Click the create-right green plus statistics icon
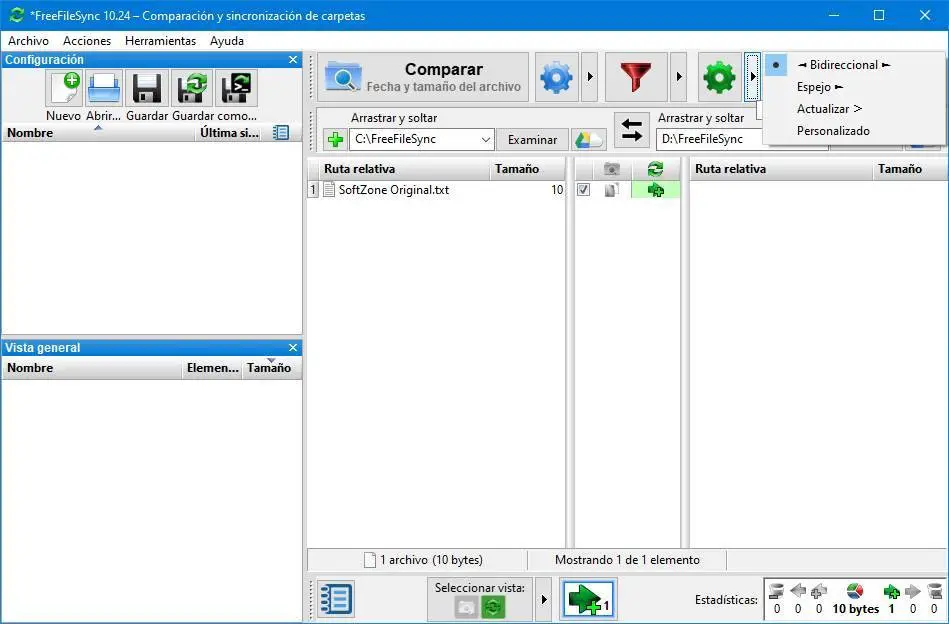 pos(892,591)
